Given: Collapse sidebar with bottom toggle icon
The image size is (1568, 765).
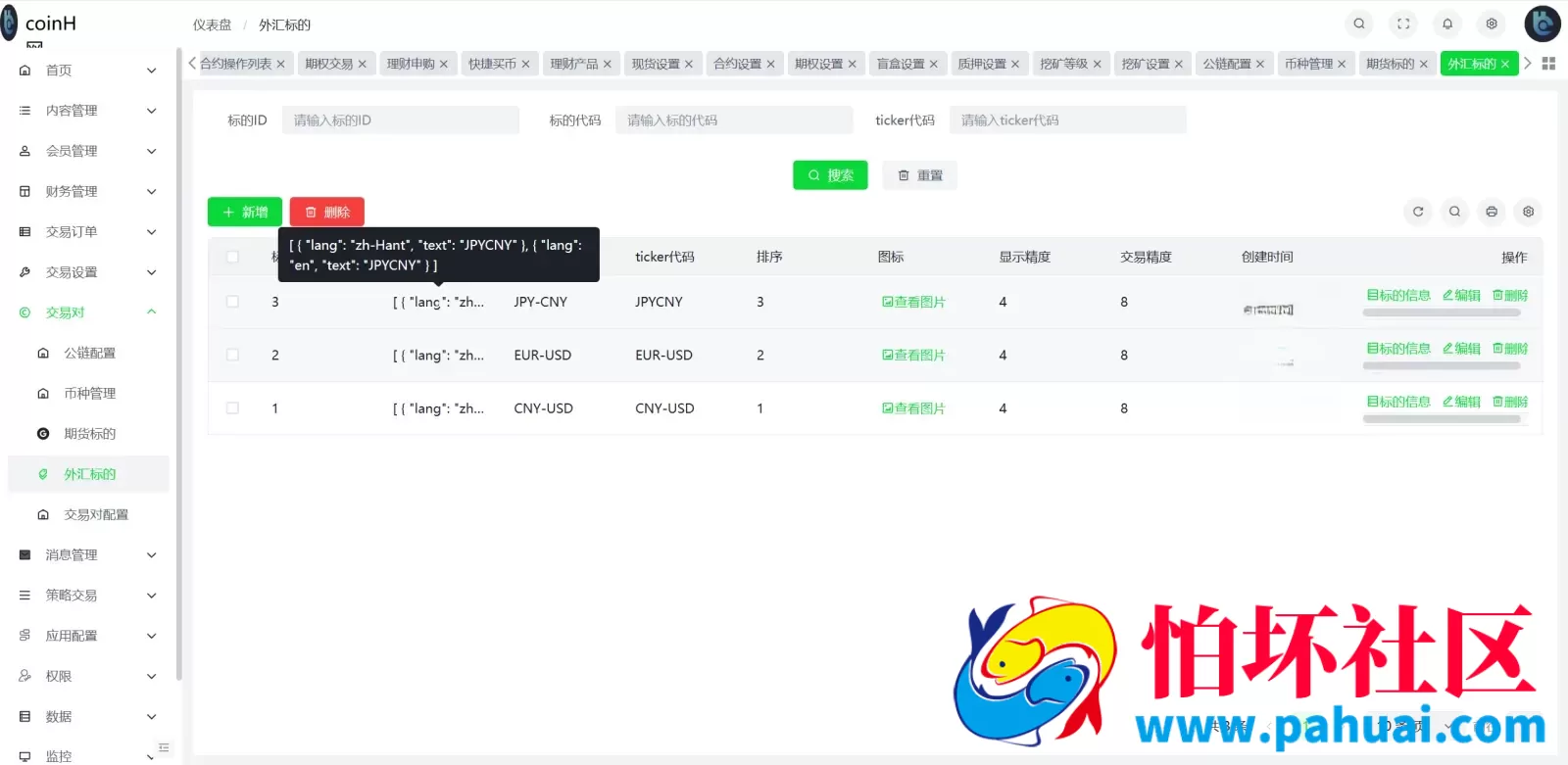Looking at the screenshot, I should pos(164,747).
